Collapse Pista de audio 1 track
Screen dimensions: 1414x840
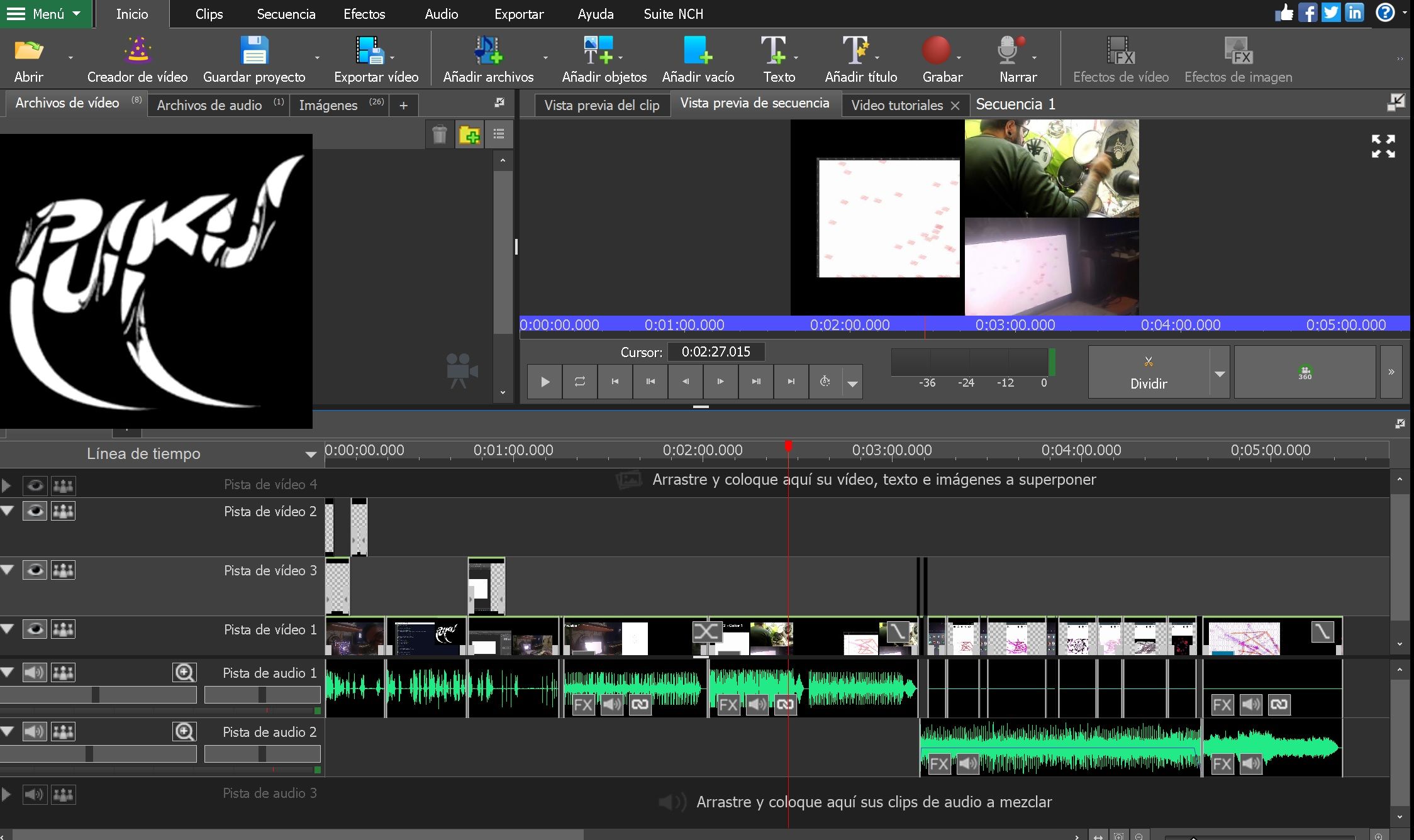click(x=8, y=673)
